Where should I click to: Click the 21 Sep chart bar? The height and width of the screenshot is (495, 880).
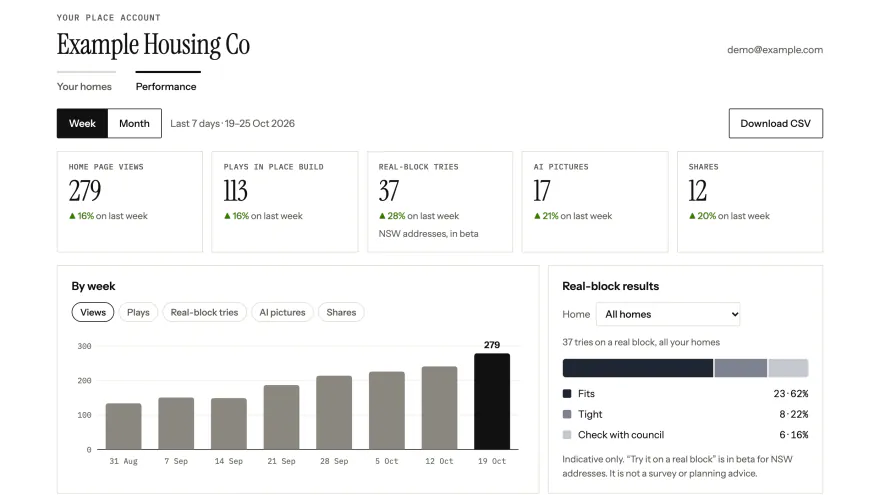click(281, 417)
